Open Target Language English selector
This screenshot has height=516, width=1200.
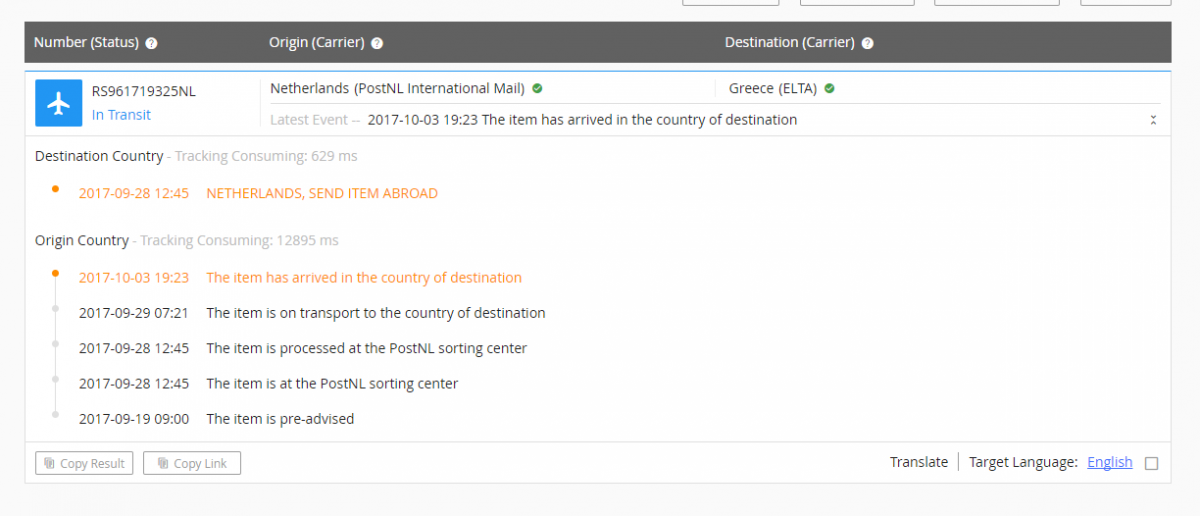(1110, 462)
